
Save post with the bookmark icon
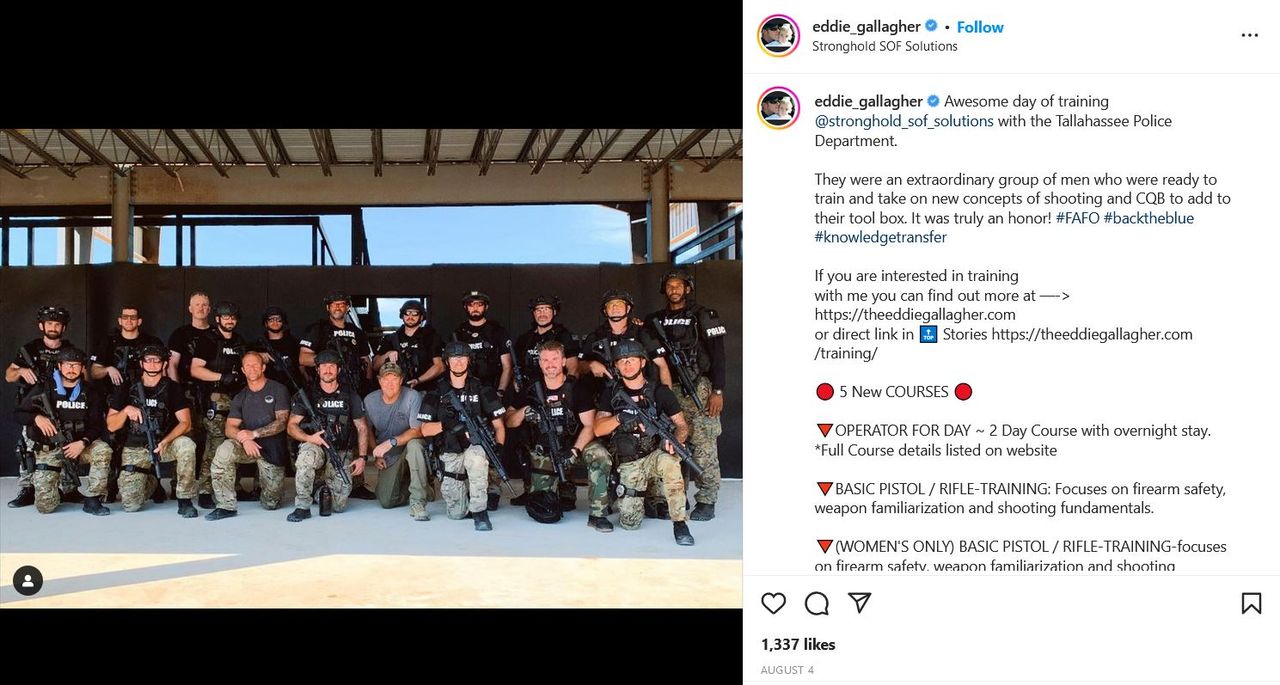click(1251, 603)
